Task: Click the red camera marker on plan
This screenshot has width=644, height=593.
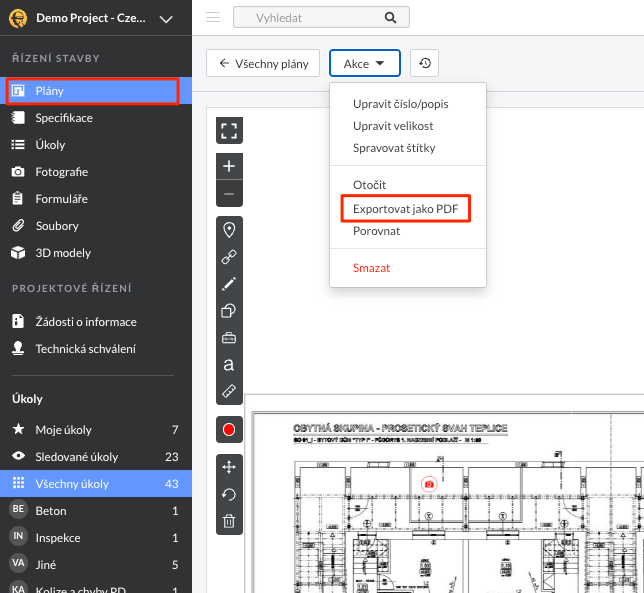Action: 429,484
